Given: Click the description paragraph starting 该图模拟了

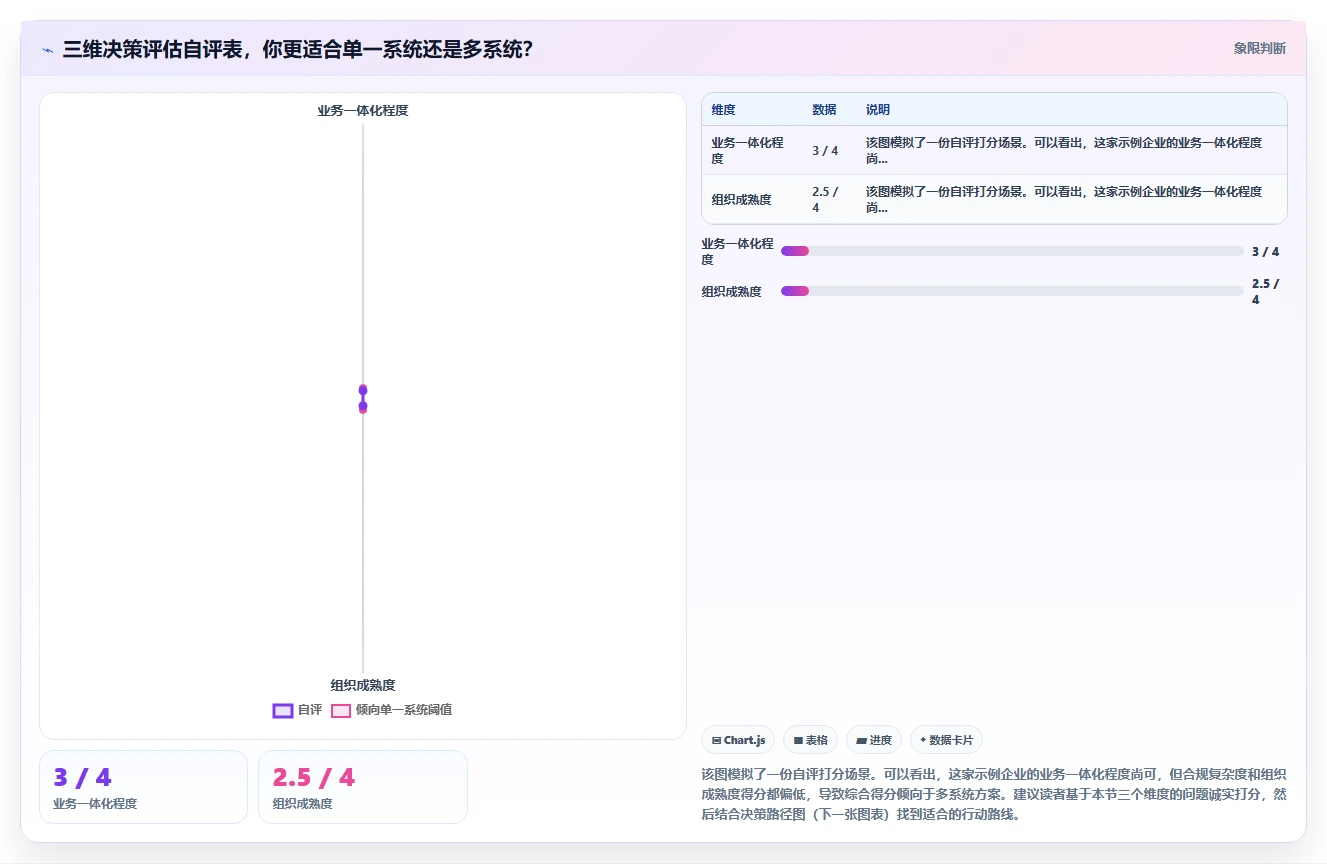Looking at the screenshot, I should [994, 794].
